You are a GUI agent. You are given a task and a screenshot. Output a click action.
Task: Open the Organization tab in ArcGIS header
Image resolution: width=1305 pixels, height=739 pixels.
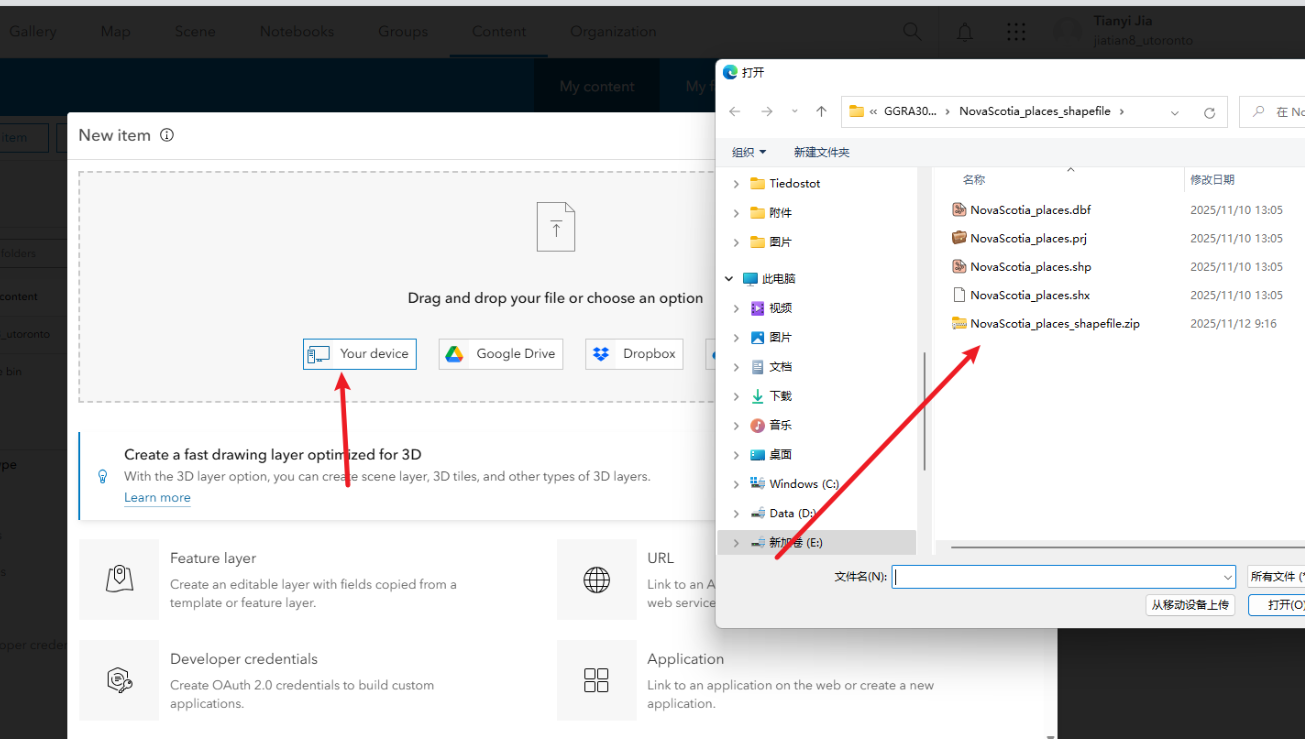pyautogui.click(x=613, y=31)
